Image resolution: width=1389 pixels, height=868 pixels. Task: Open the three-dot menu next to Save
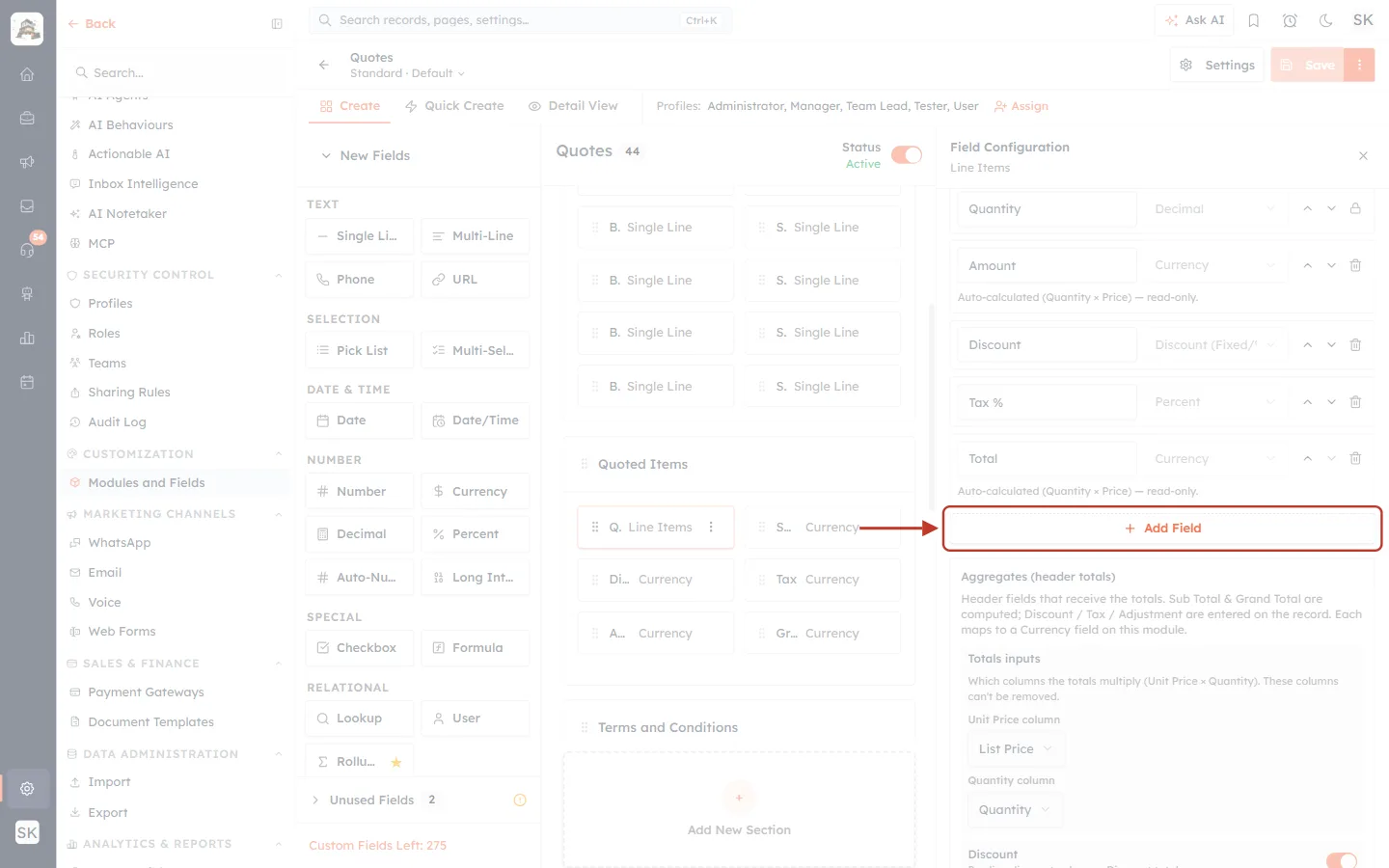click(x=1359, y=65)
